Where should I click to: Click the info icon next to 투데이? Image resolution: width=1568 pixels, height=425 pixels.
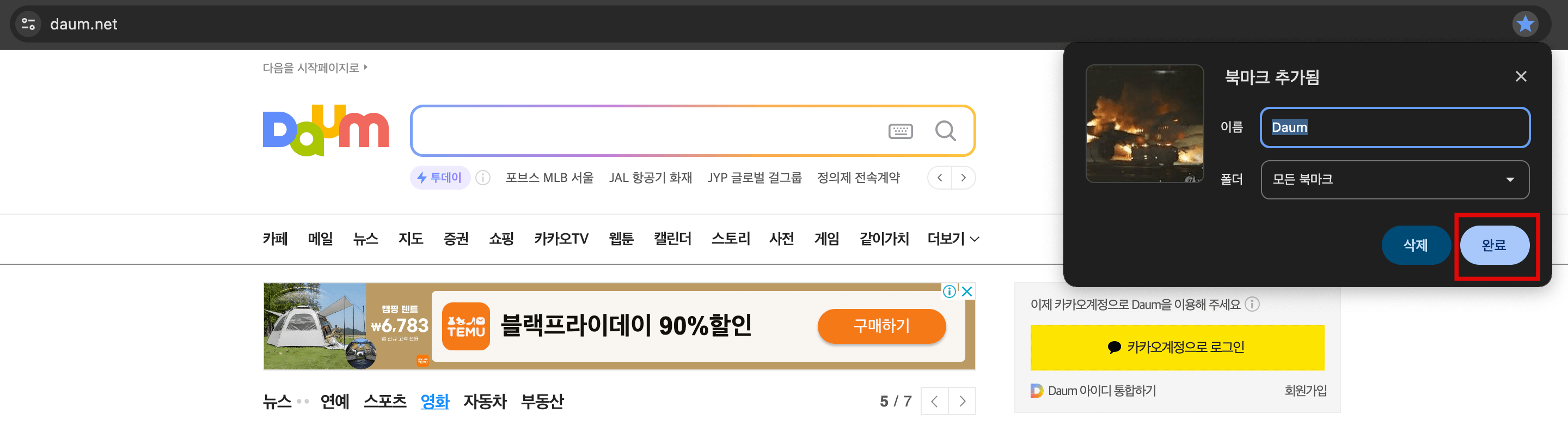[x=483, y=178]
